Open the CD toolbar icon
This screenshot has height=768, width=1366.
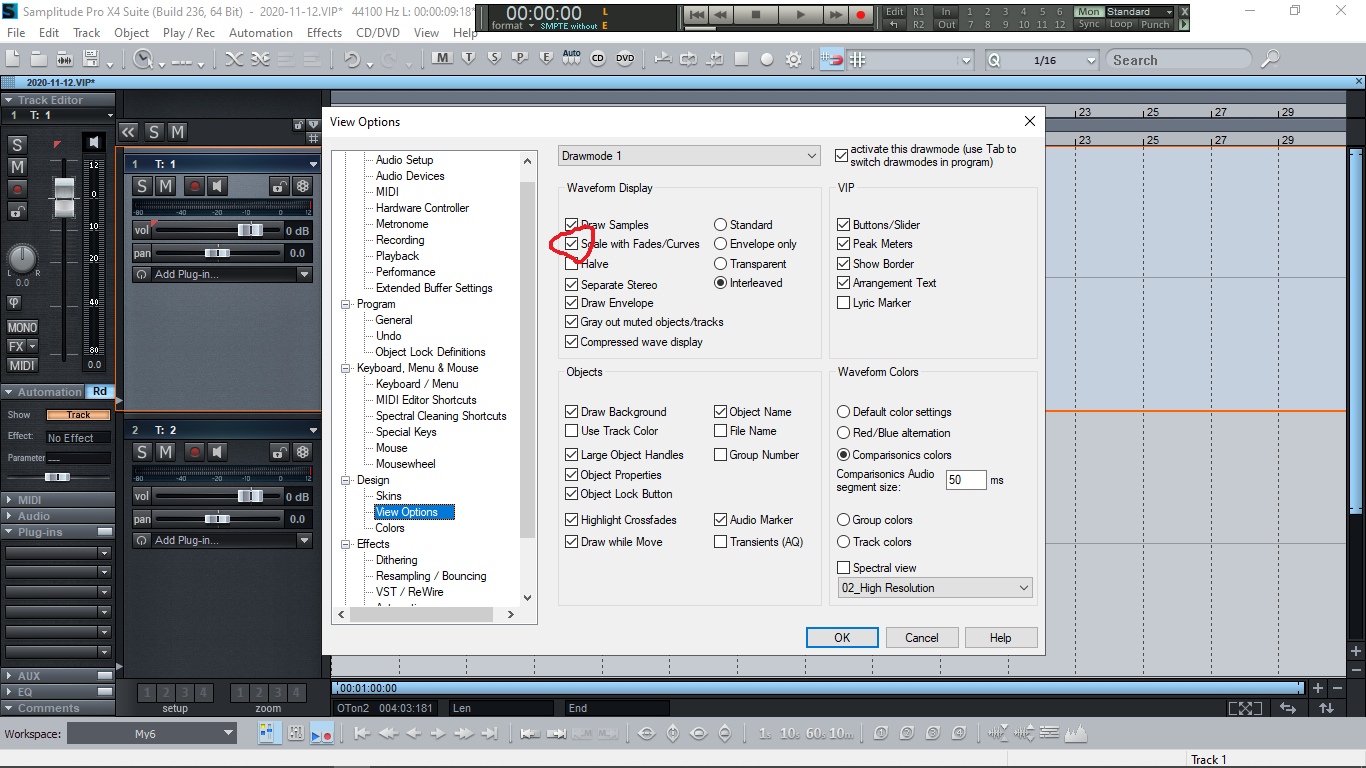[x=598, y=59]
